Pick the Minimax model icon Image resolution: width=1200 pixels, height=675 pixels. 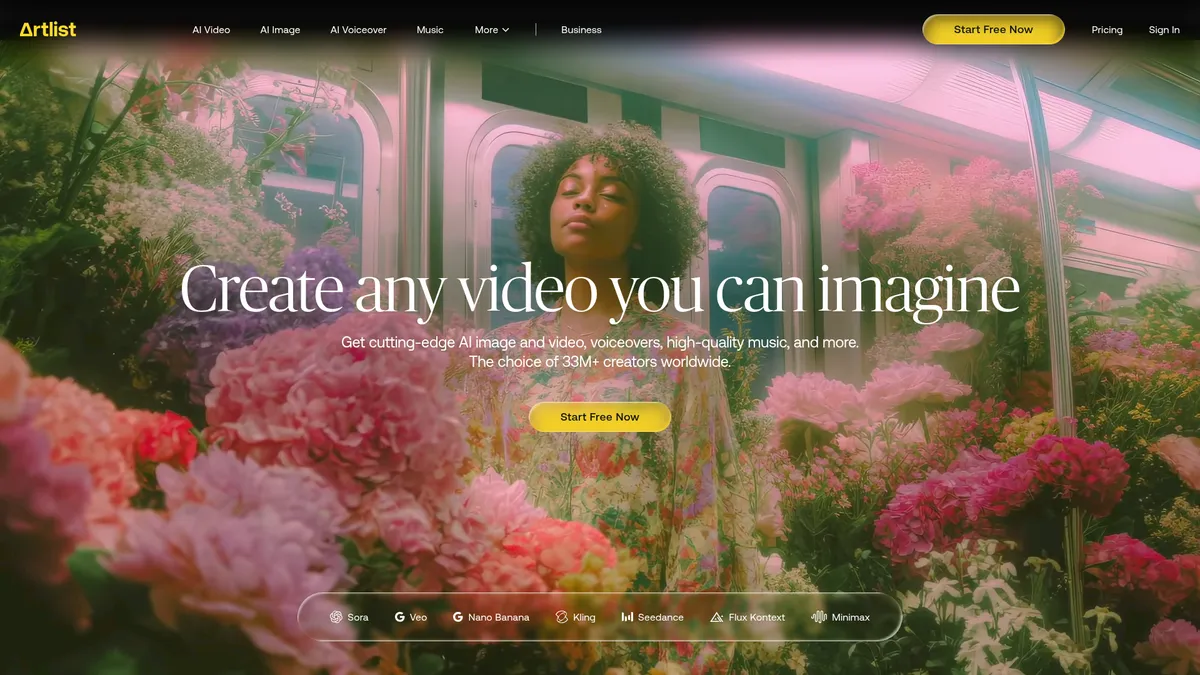[819, 617]
